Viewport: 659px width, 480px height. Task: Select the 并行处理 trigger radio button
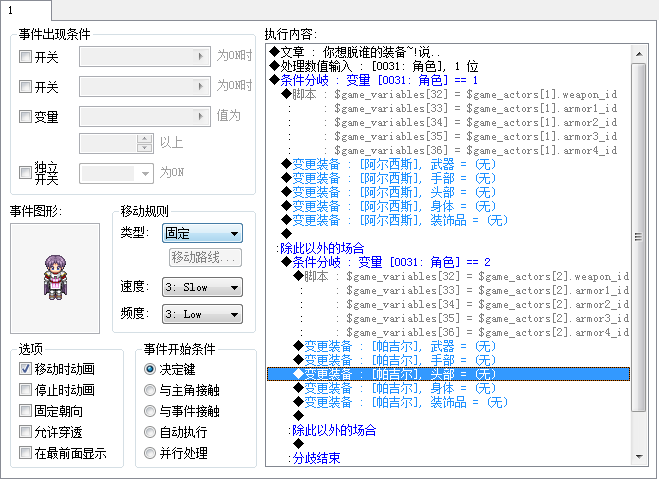(150, 453)
